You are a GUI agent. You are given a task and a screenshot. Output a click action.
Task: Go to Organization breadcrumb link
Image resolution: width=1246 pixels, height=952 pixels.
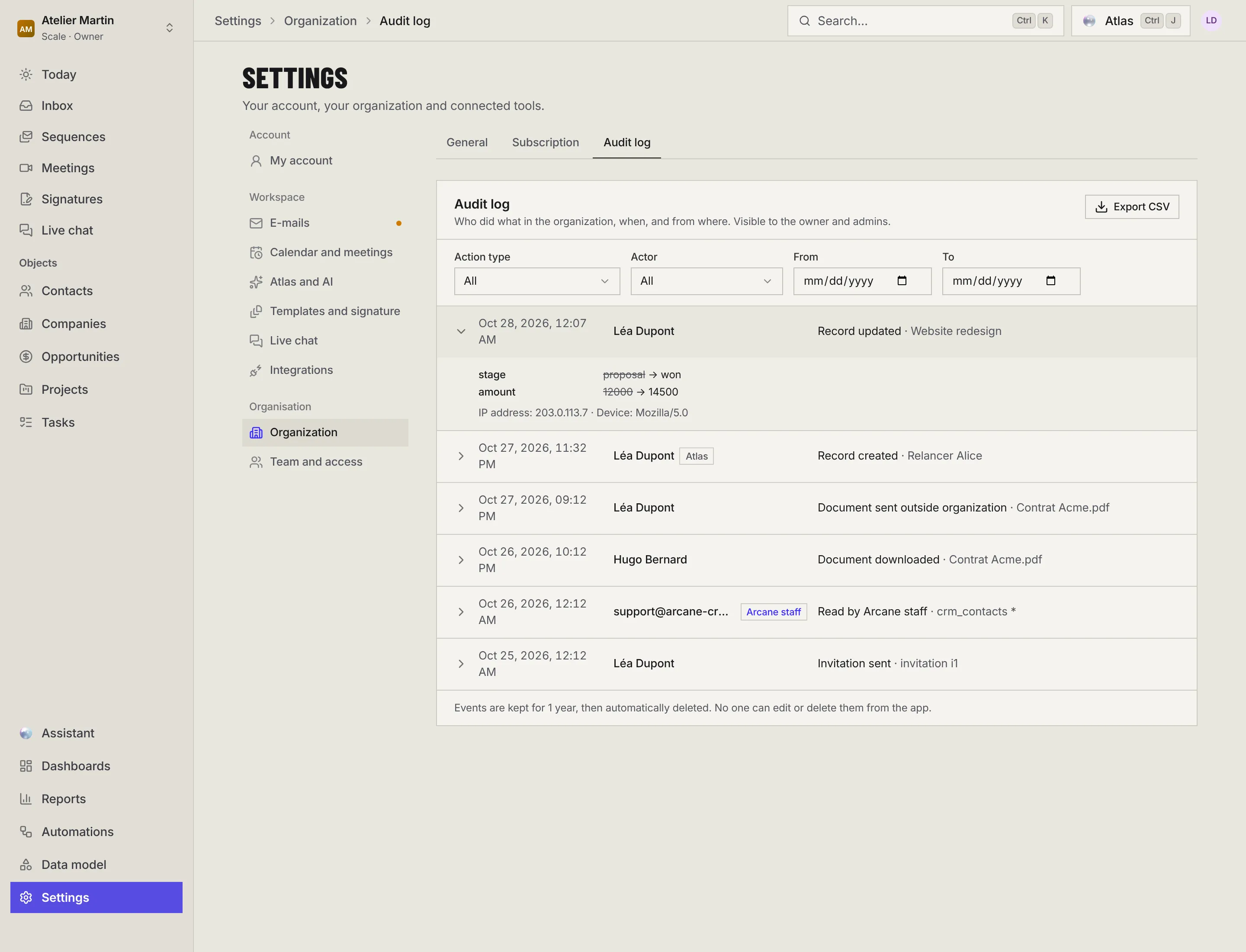(x=320, y=21)
